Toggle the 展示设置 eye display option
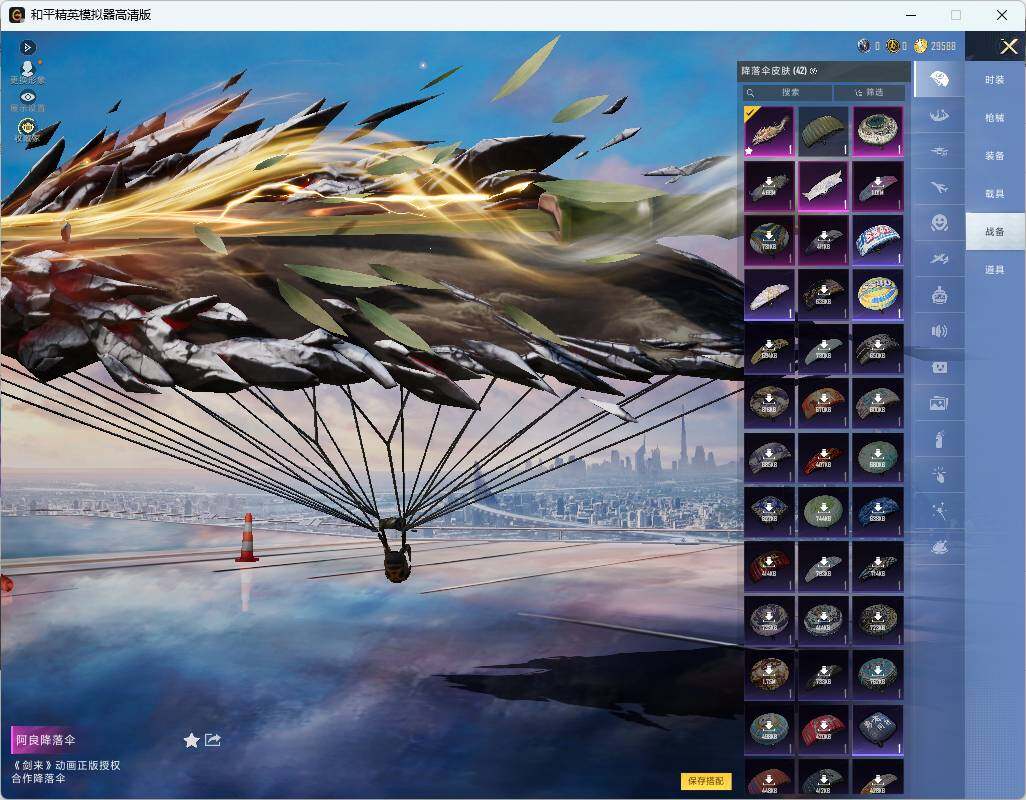The width and height of the screenshot is (1026, 800). (27, 101)
